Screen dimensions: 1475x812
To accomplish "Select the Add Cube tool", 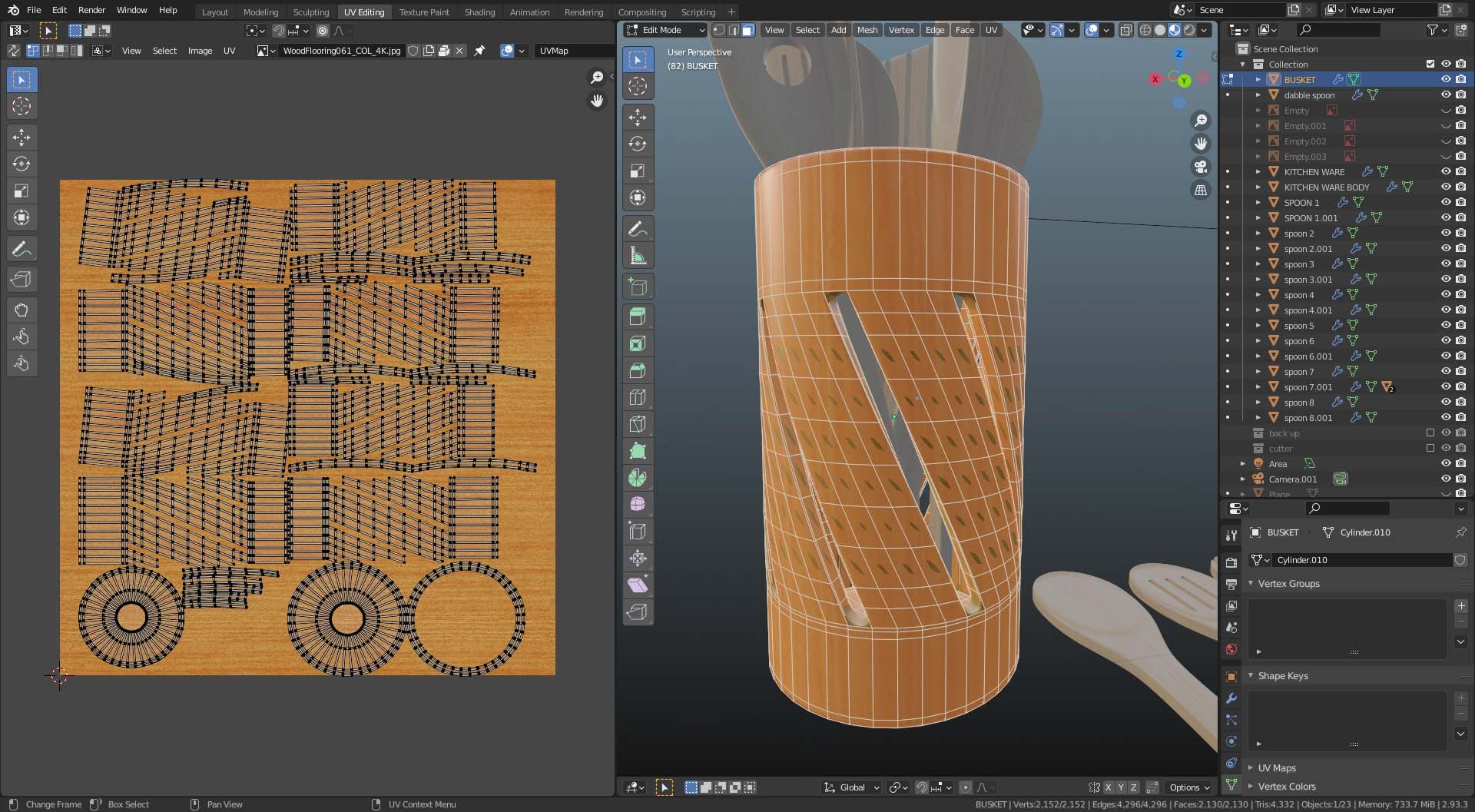I will pyautogui.click(x=638, y=287).
